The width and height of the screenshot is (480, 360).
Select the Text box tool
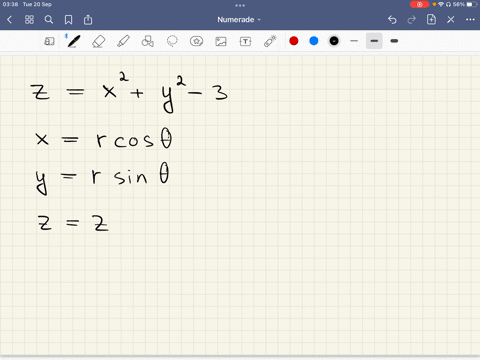[245, 41]
